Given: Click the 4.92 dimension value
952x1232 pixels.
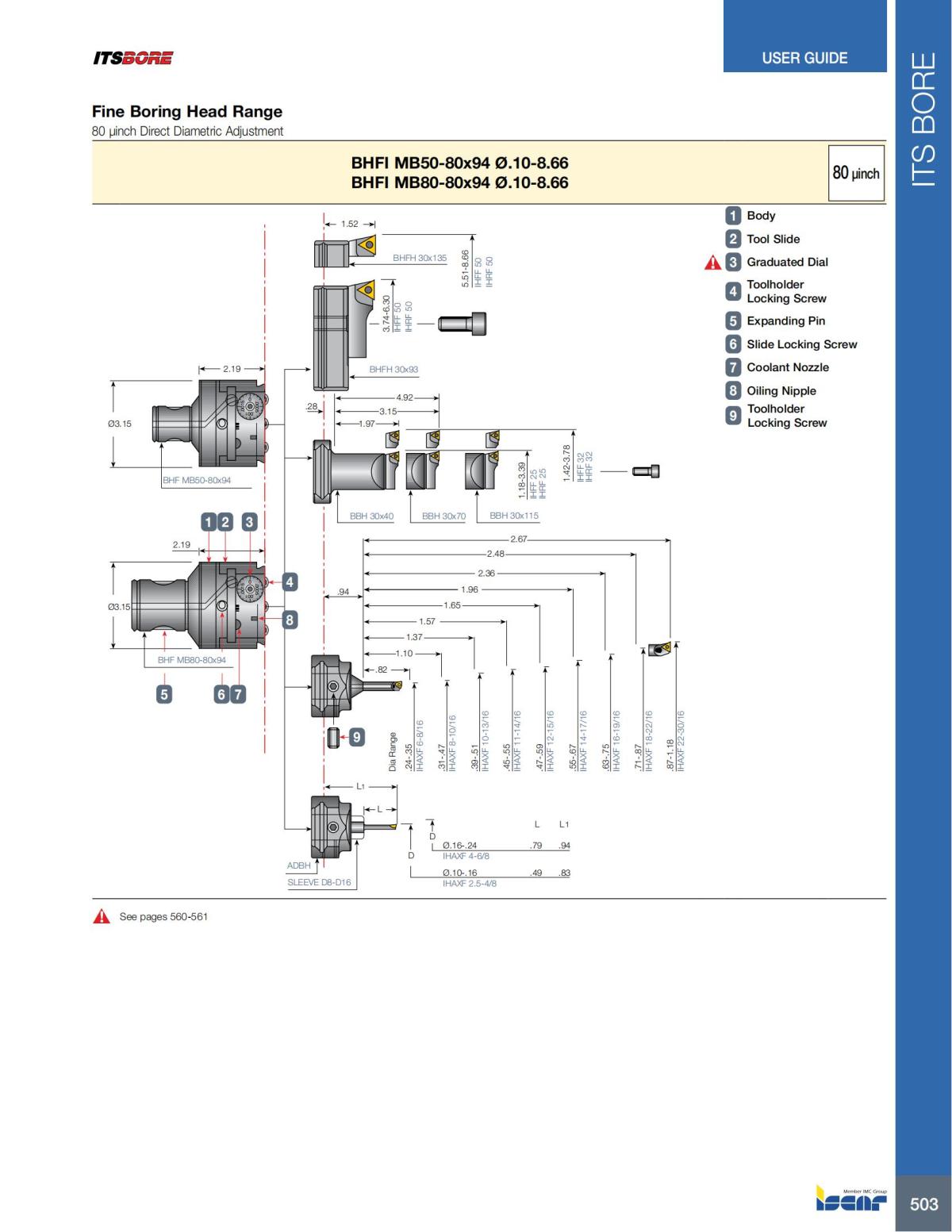Looking at the screenshot, I should pos(404,397).
